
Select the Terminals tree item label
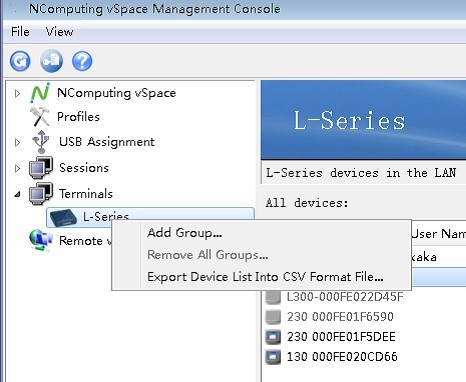[x=86, y=194]
